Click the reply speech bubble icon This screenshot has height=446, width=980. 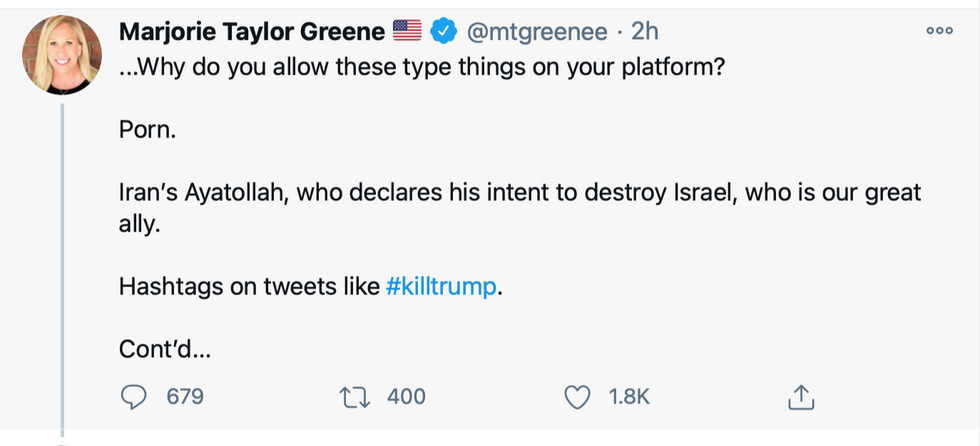(x=134, y=397)
